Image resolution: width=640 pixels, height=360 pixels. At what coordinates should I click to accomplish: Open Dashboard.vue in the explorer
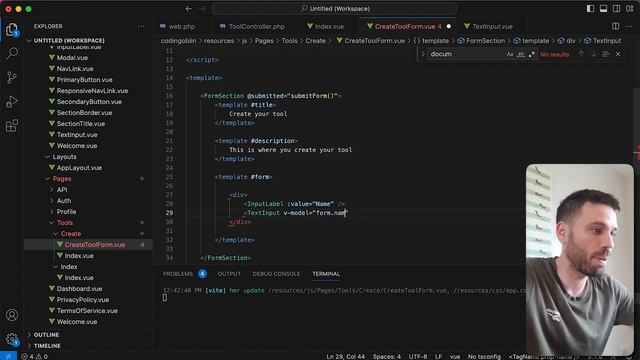[x=79, y=289]
